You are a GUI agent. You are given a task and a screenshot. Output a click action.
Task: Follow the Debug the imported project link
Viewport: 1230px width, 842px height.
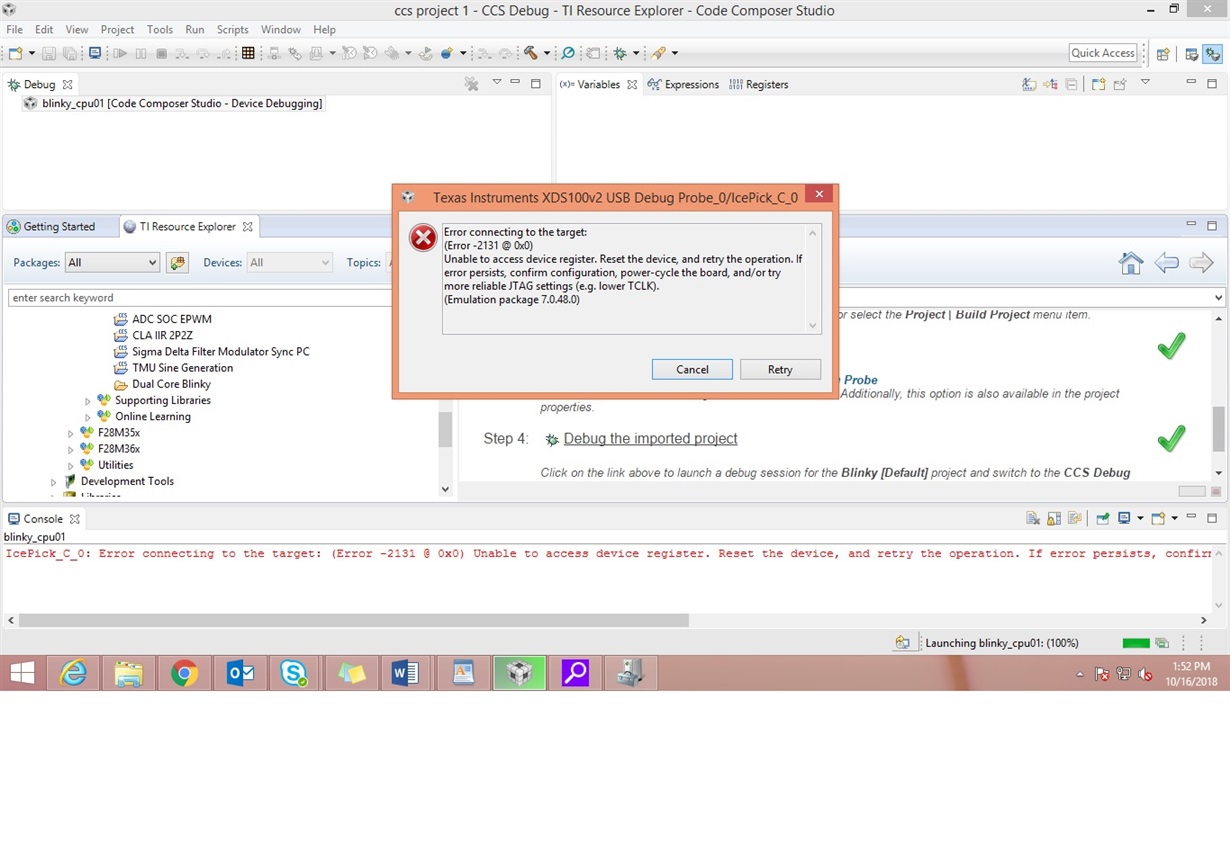(x=650, y=438)
